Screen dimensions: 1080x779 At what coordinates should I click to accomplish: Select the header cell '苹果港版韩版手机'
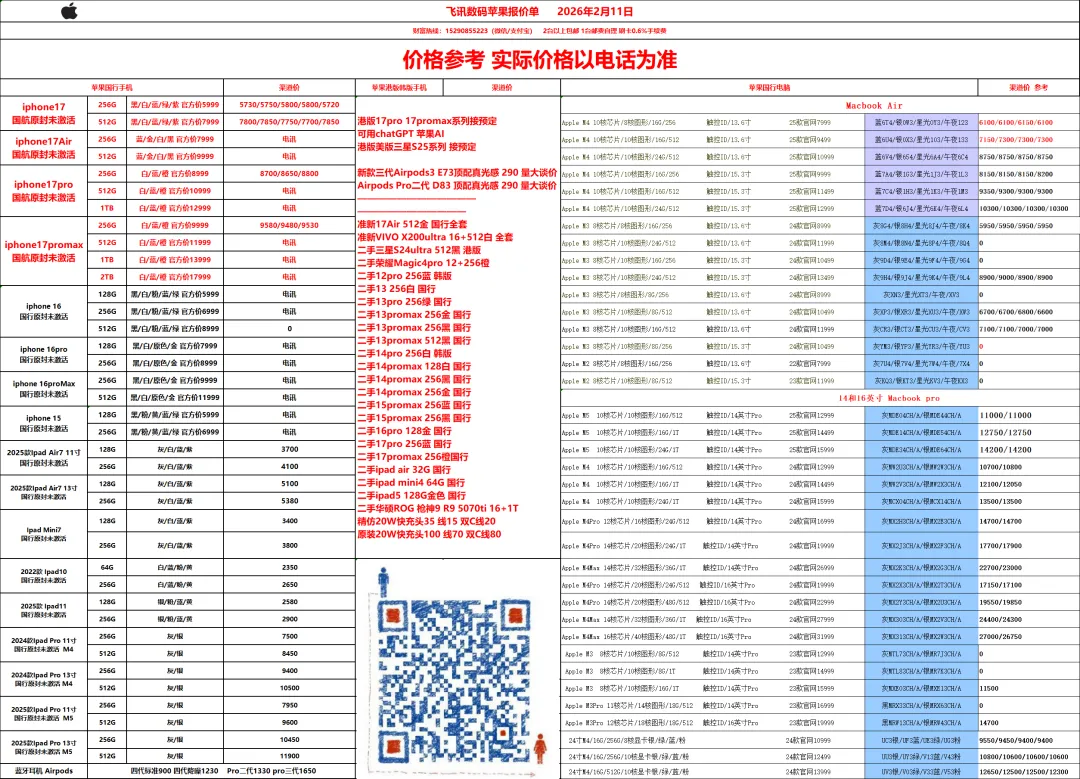tap(399, 87)
